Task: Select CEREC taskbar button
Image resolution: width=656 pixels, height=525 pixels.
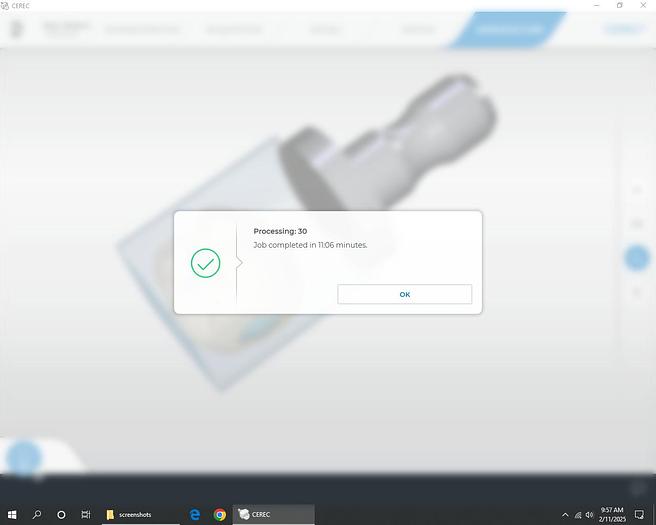Action: 273,515
